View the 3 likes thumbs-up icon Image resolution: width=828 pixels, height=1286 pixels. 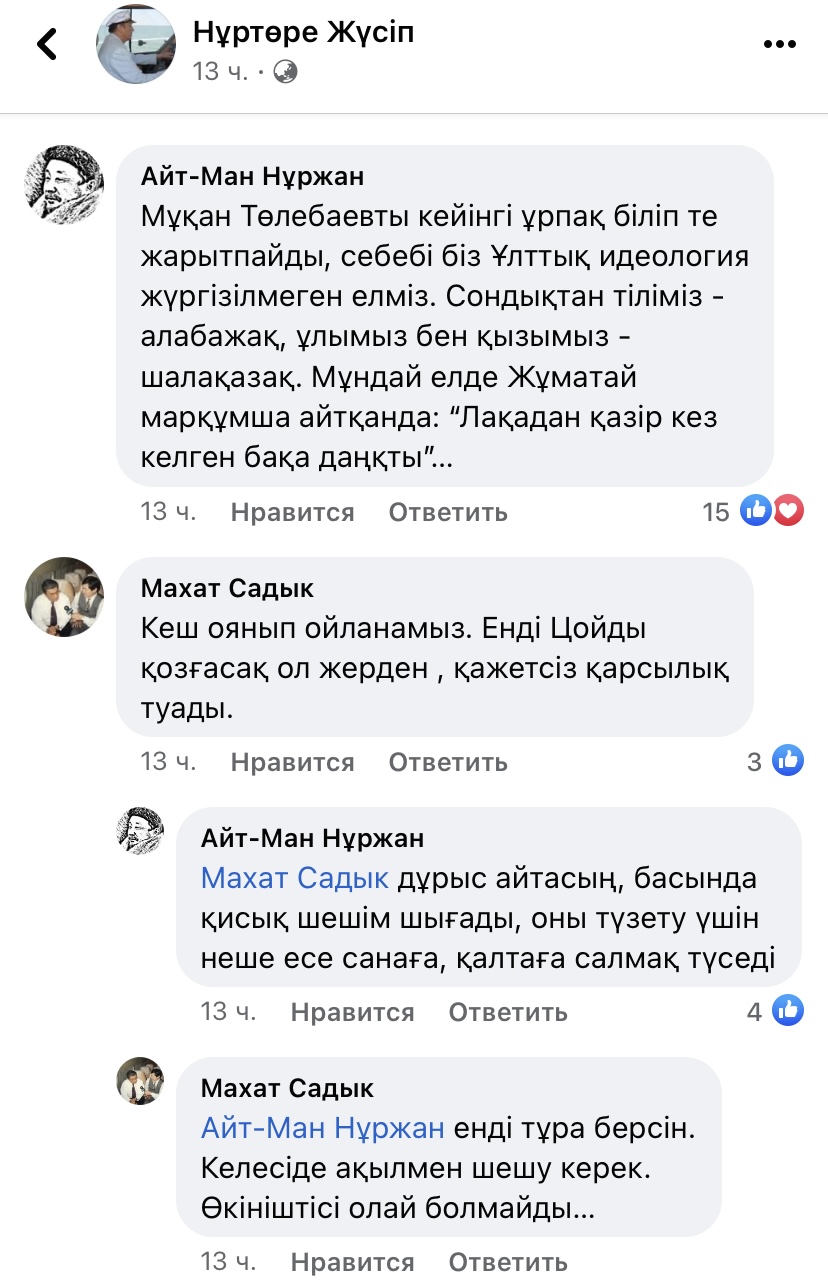pyautogui.click(x=788, y=762)
